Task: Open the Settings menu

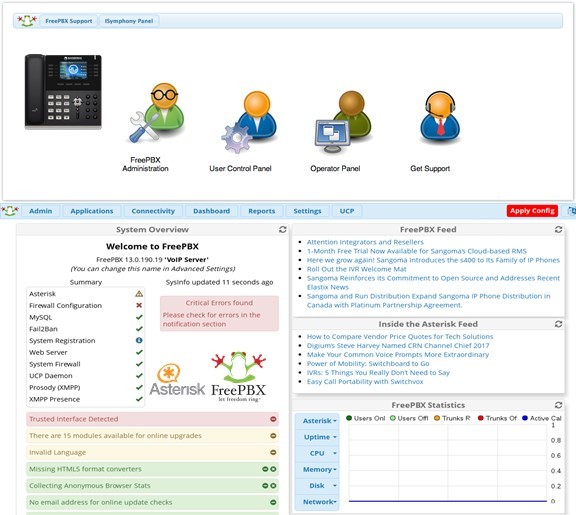Action: click(x=307, y=211)
